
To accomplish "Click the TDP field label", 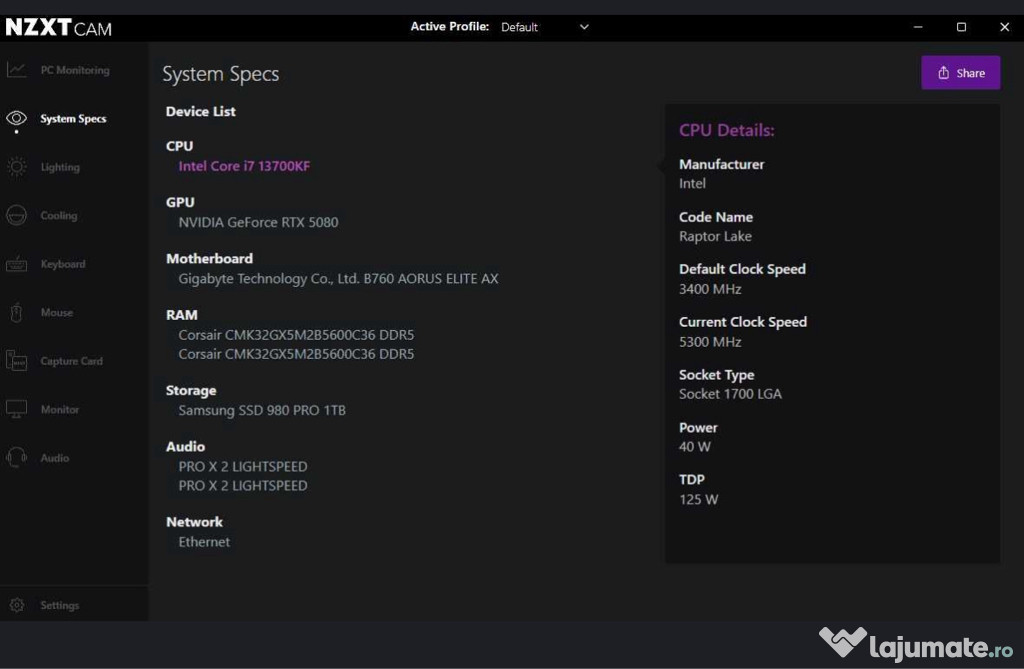I will pos(692,480).
